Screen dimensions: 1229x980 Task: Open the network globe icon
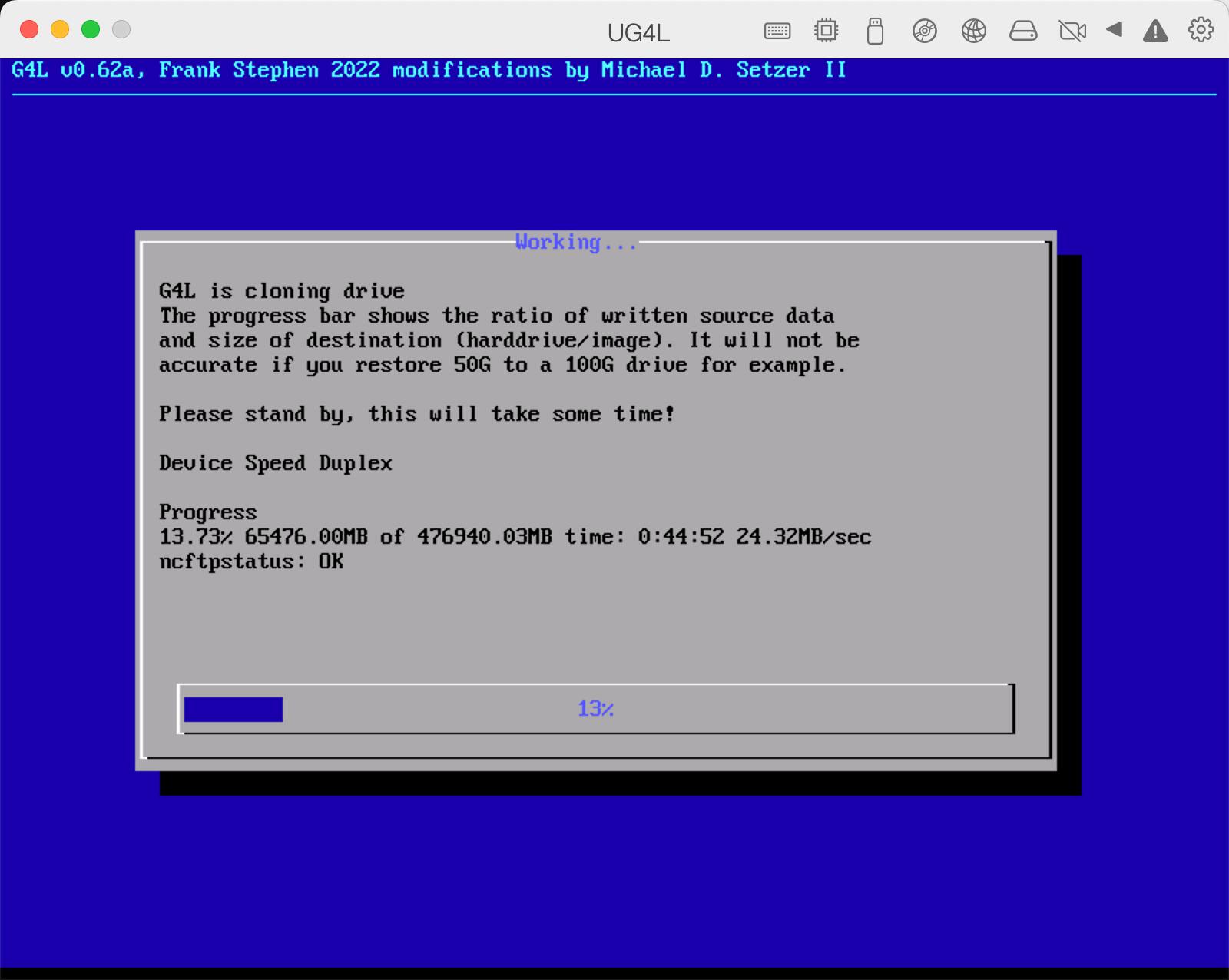[x=974, y=31]
